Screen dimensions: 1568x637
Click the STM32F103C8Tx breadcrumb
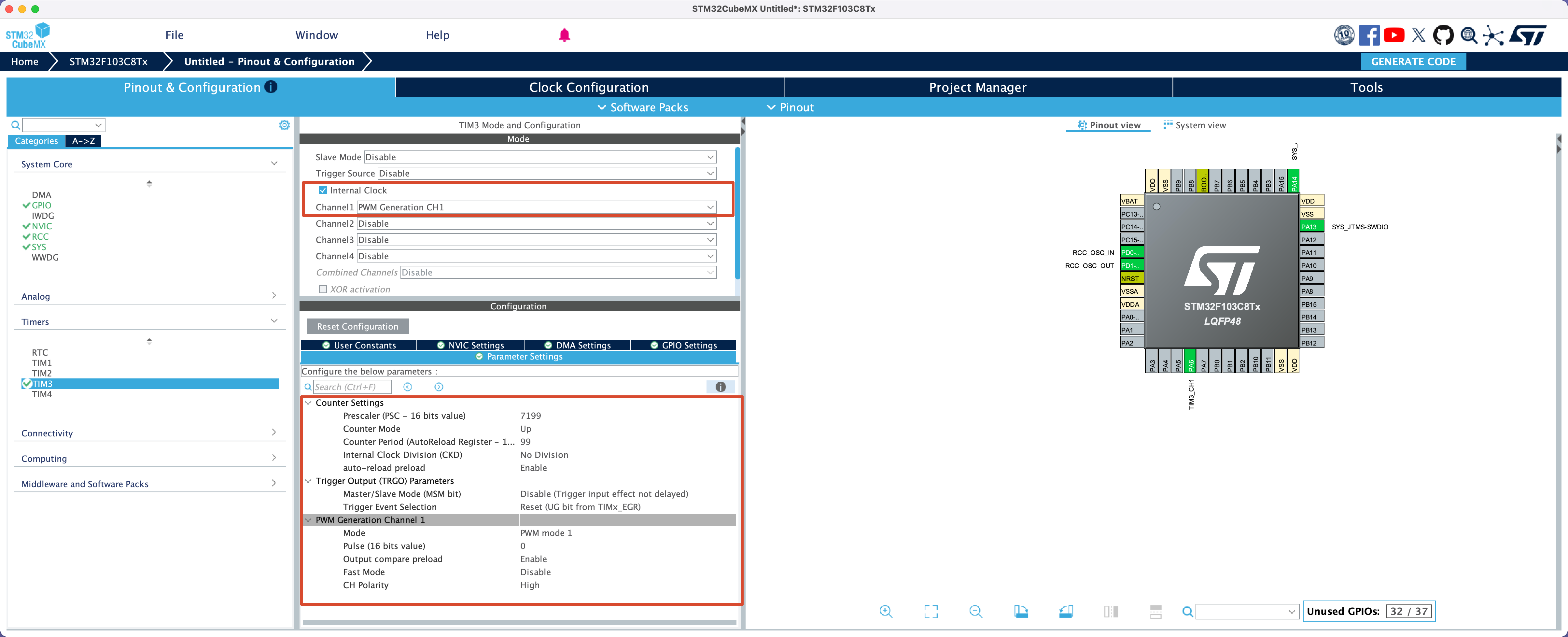[x=108, y=62]
